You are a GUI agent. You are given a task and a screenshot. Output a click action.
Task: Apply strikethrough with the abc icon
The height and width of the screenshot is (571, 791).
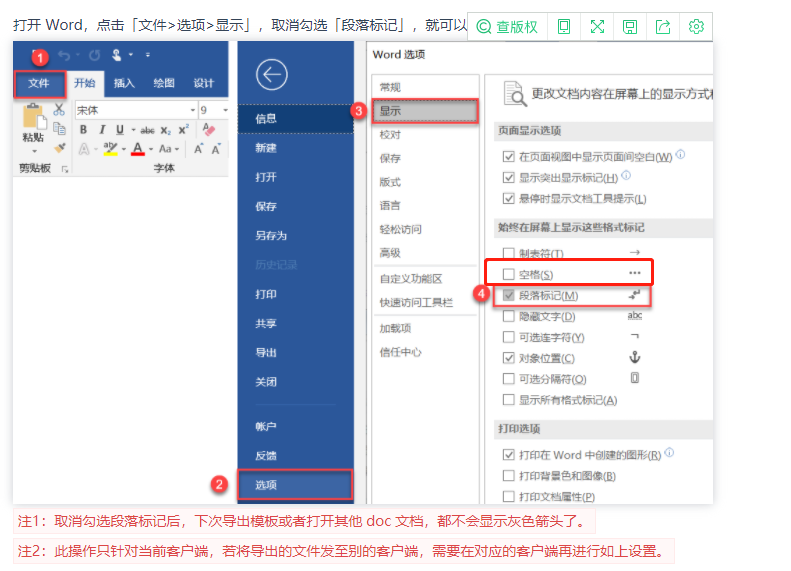[x=147, y=130]
